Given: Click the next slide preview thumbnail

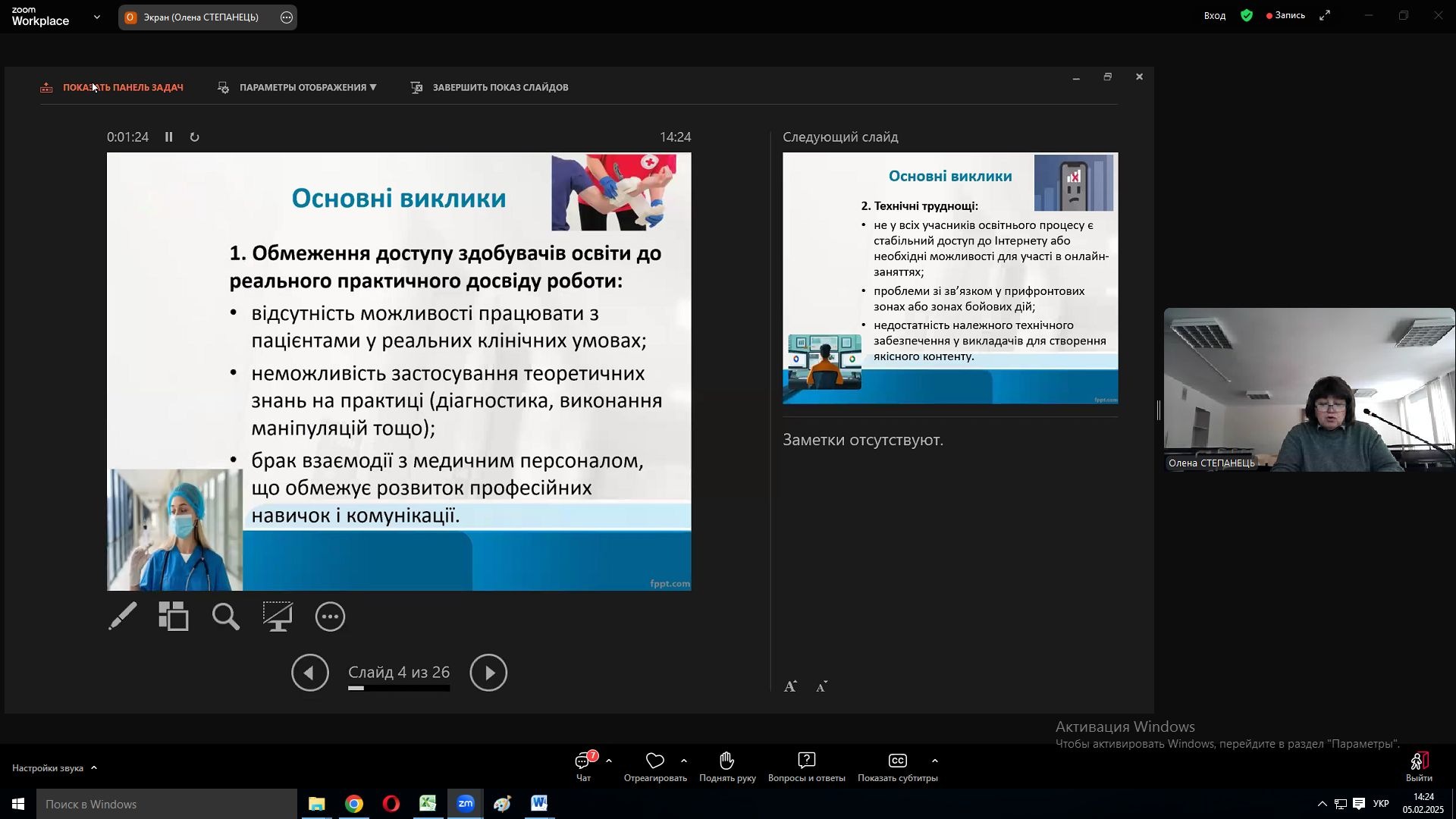Looking at the screenshot, I should click(950, 278).
